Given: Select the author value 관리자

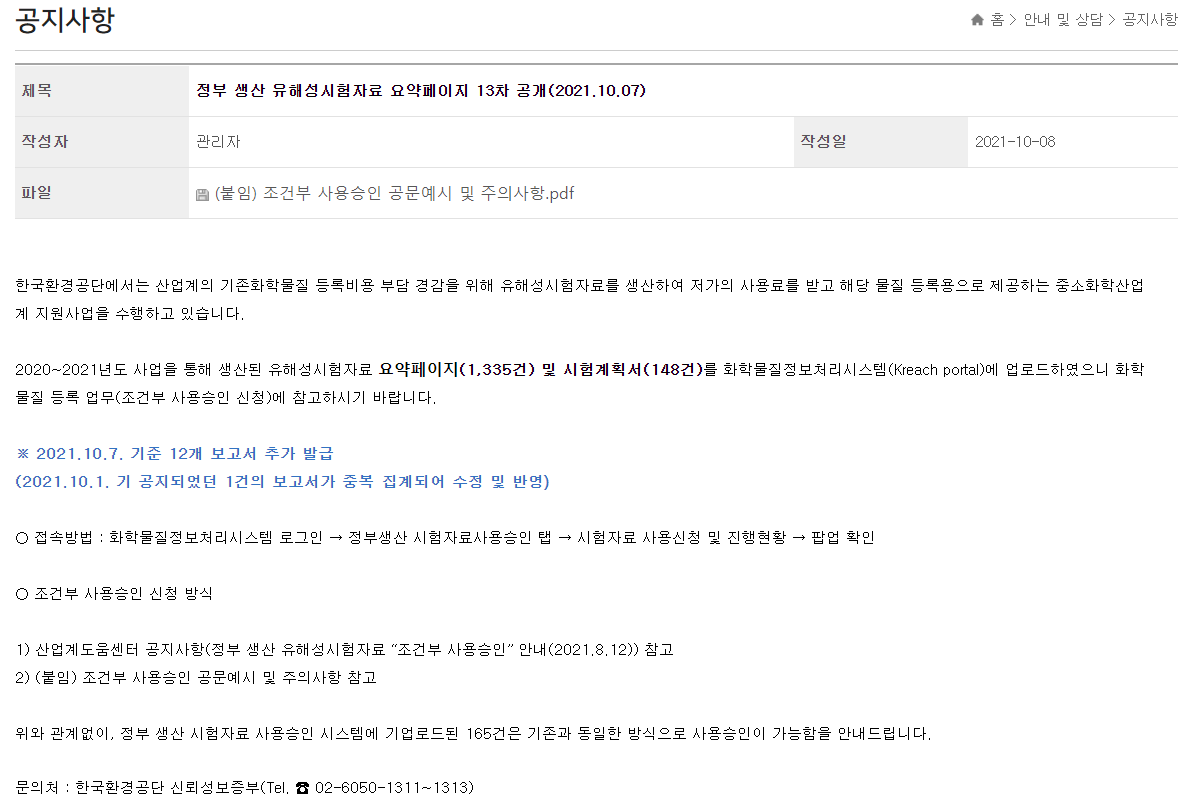Looking at the screenshot, I should tap(218, 142).
